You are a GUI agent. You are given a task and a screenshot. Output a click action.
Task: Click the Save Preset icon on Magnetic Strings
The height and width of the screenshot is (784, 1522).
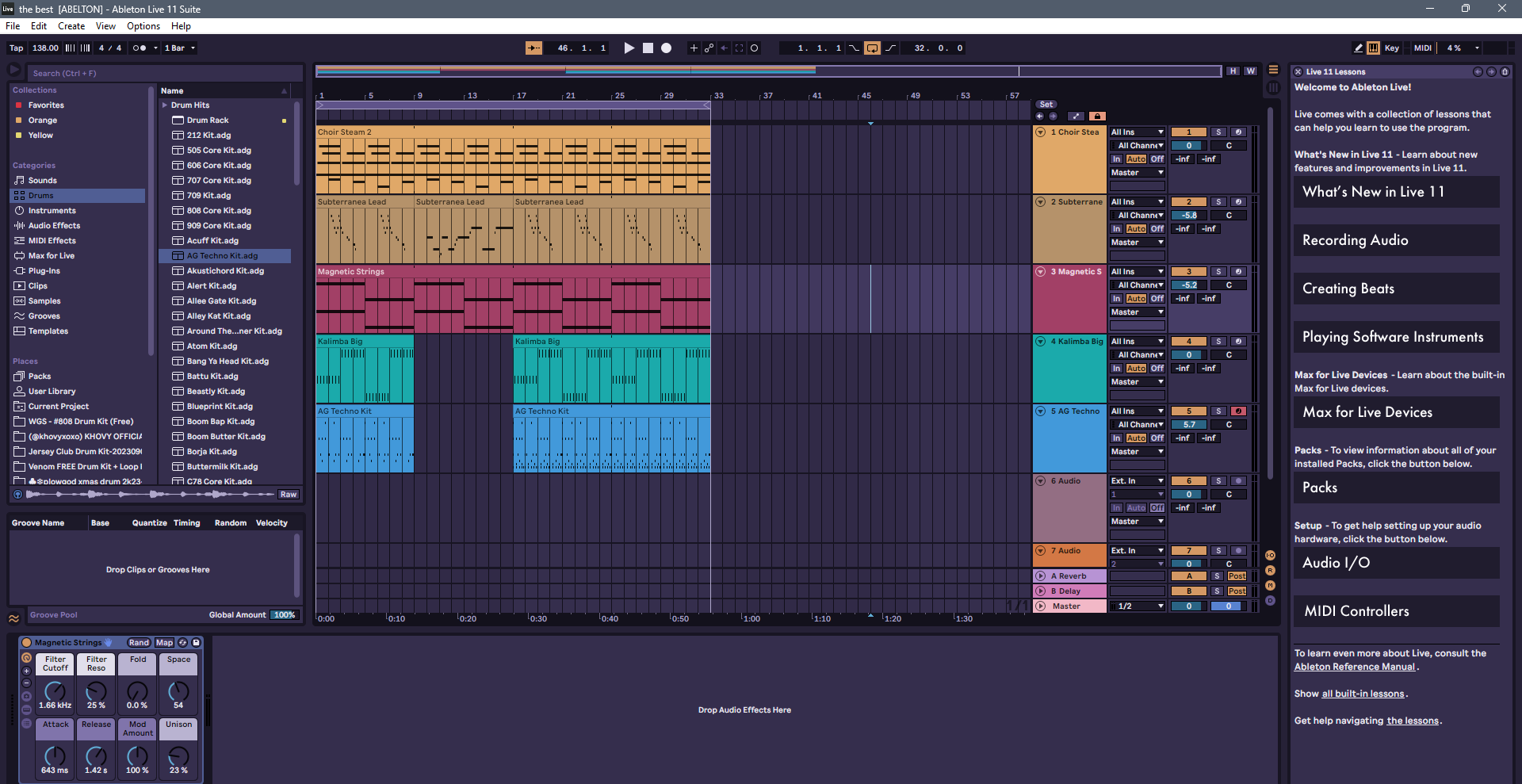click(197, 643)
